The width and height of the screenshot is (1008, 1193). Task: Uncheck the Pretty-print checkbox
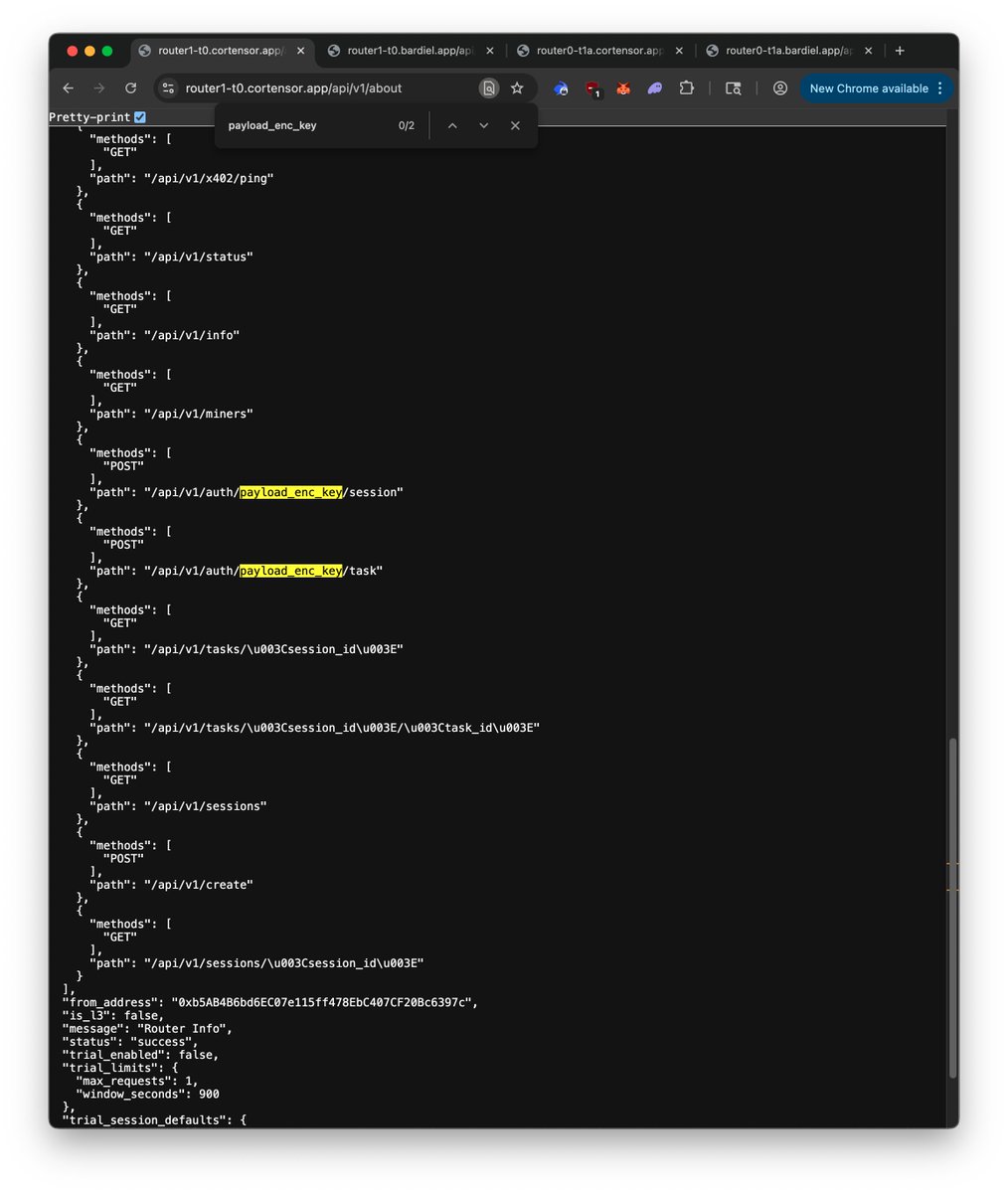click(x=140, y=117)
